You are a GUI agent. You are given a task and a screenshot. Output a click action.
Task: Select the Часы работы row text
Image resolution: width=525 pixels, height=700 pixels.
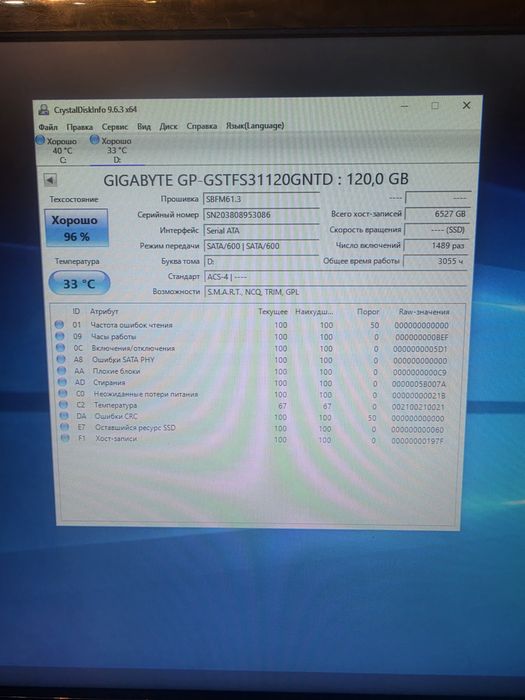[x=113, y=337]
